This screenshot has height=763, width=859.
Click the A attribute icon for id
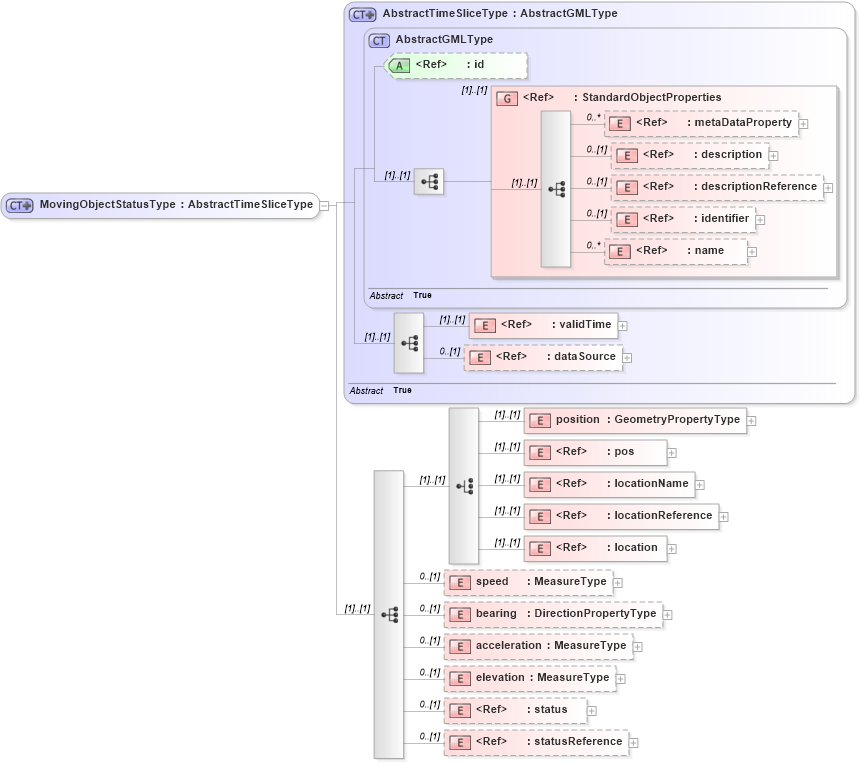(399, 66)
